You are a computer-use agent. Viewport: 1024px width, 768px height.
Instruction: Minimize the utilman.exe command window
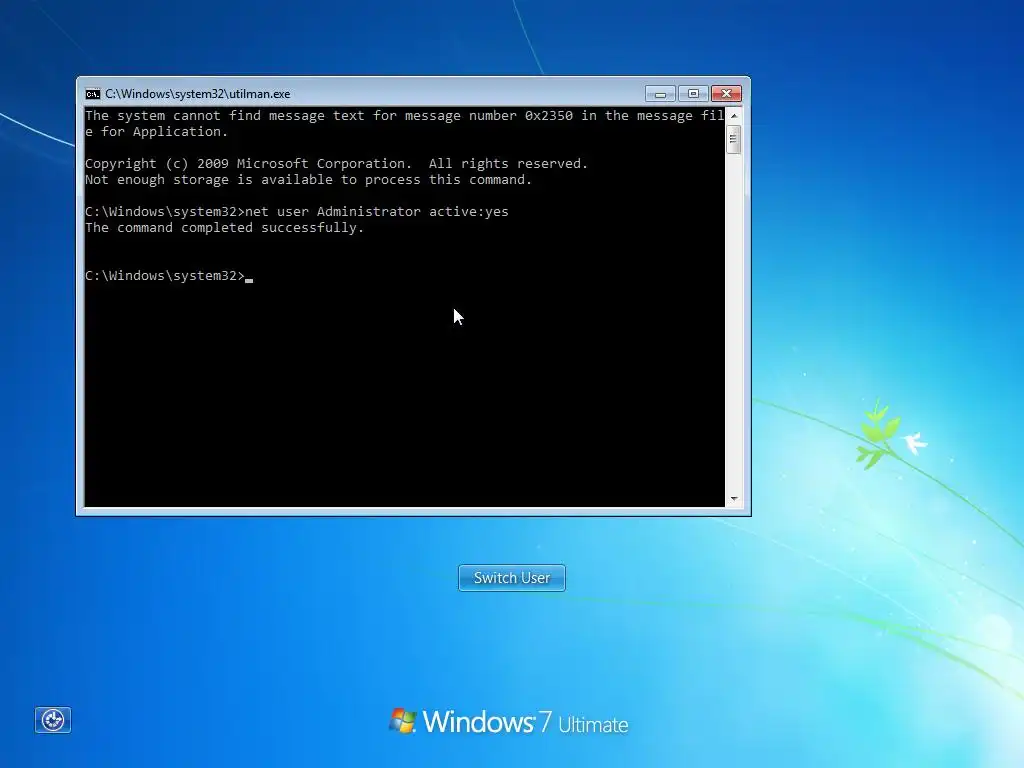coord(660,94)
